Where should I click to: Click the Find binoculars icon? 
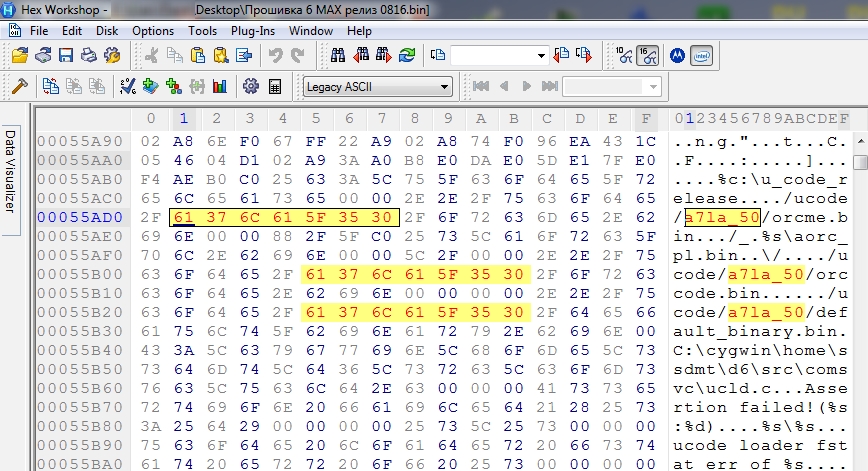(337, 56)
